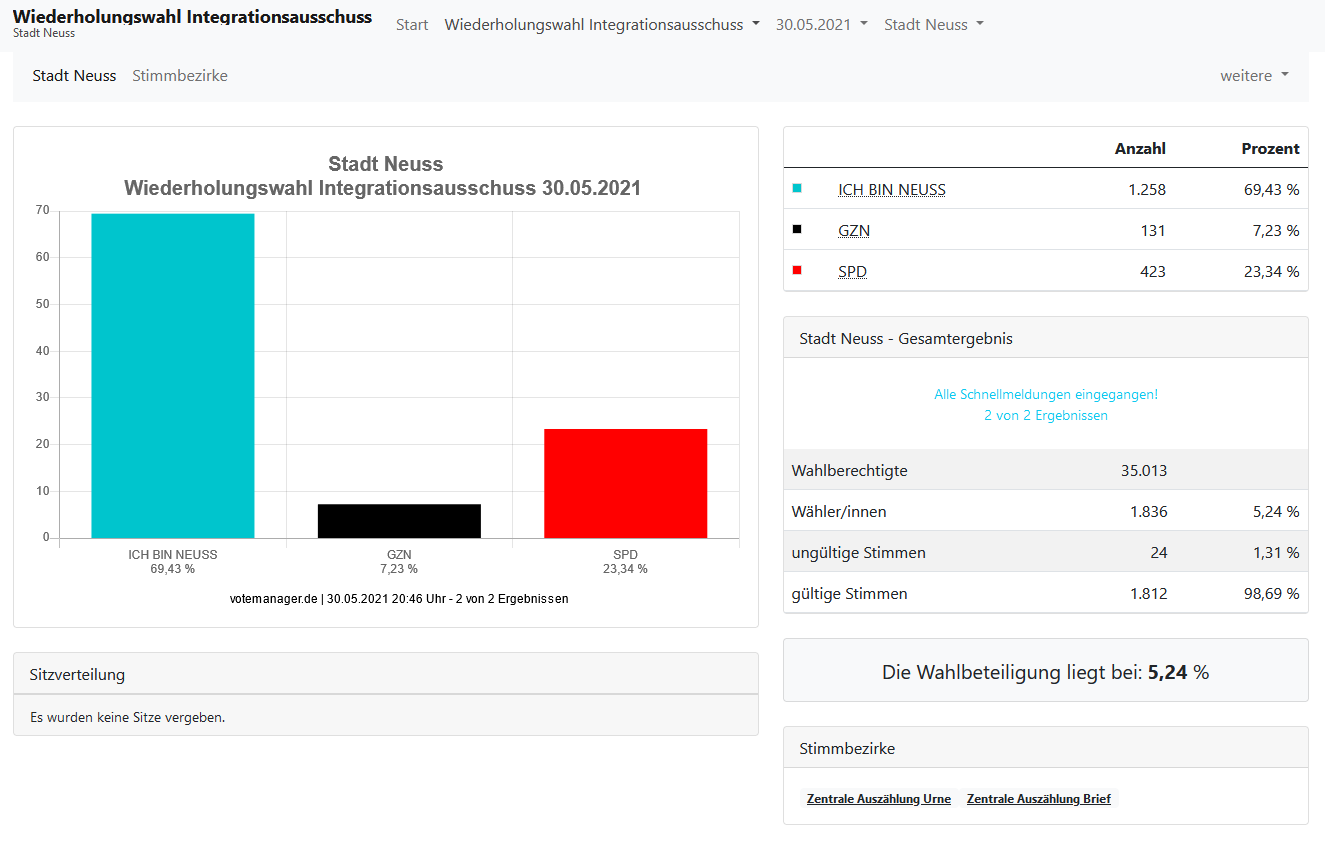Select the 23,34 % percentage cell in table
1325x855 pixels.
(1271, 271)
